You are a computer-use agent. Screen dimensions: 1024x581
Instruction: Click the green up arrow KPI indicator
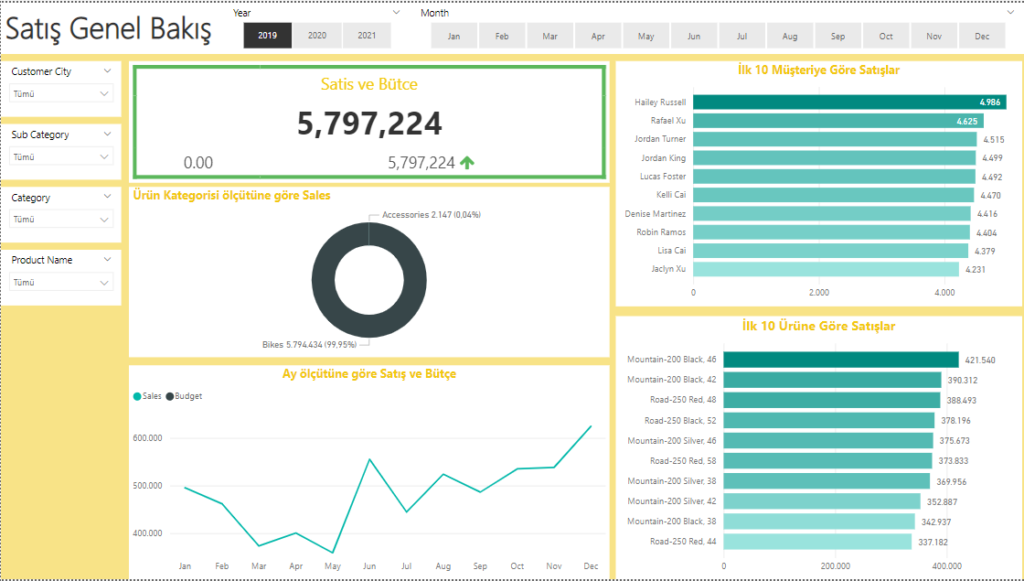[467, 162]
